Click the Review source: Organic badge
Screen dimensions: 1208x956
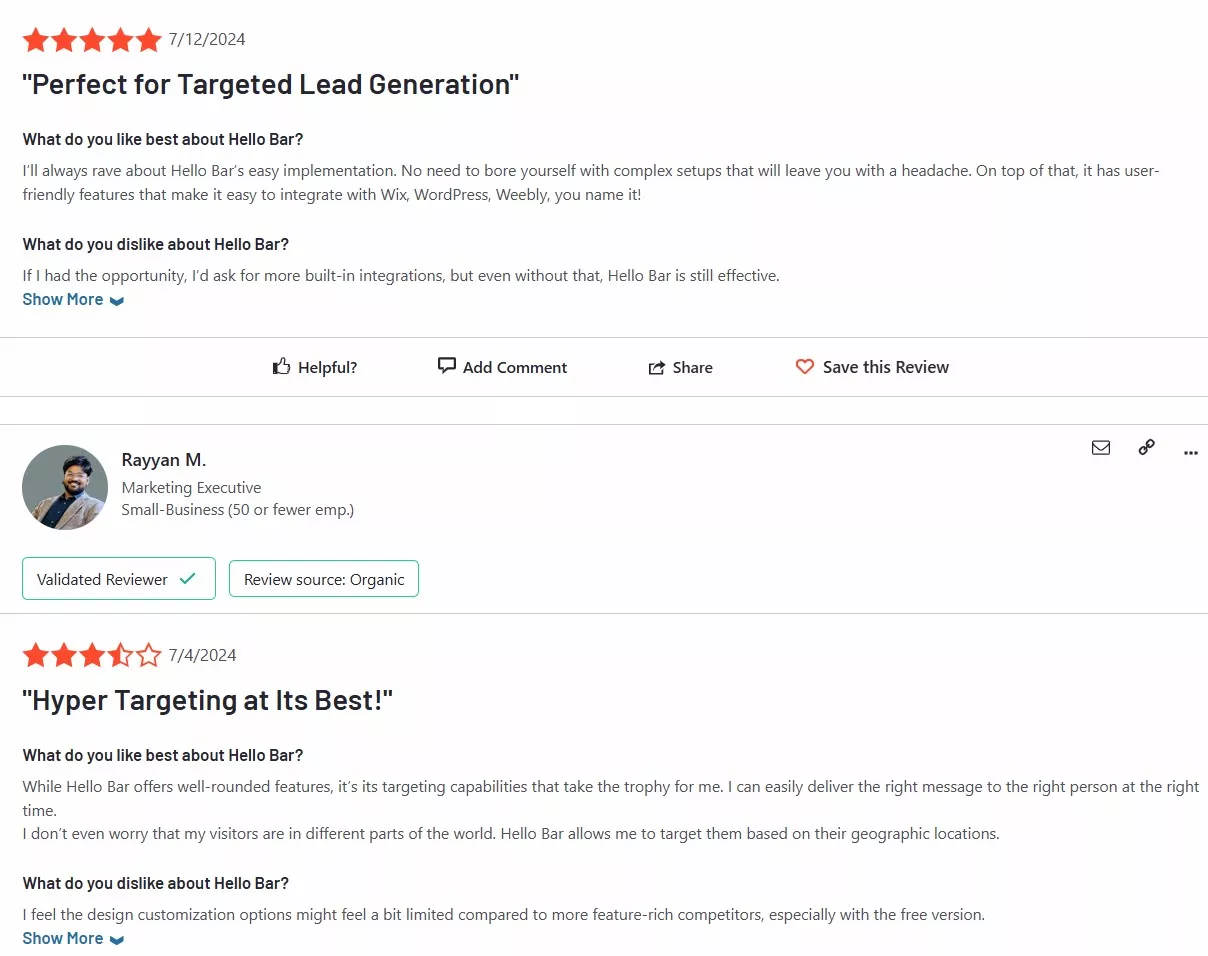click(x=324, y=579)
